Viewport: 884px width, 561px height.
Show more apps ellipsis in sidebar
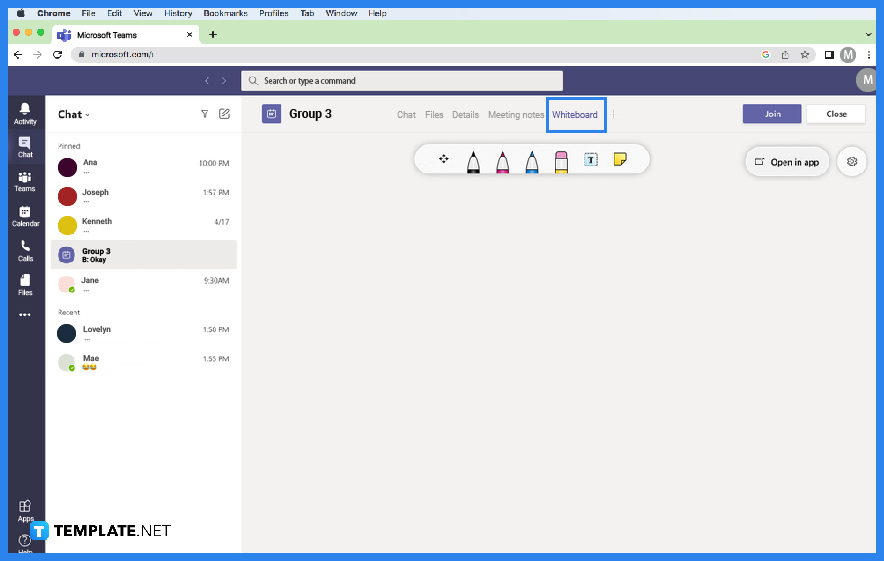(x=25, y=315)
